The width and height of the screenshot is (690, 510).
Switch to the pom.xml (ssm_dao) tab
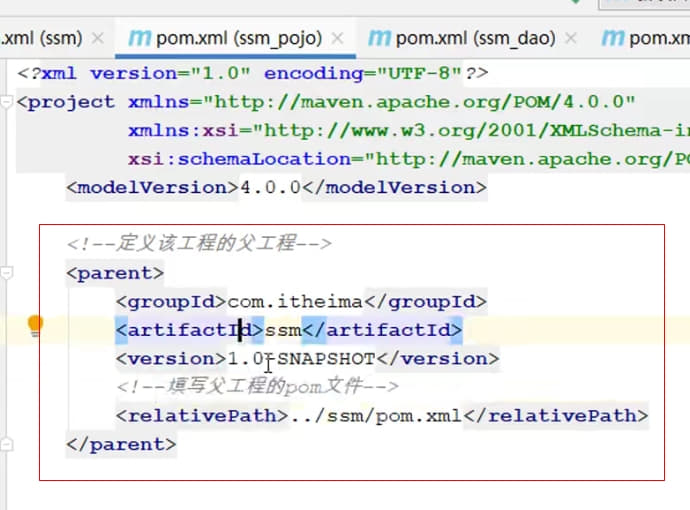(475, 38)
